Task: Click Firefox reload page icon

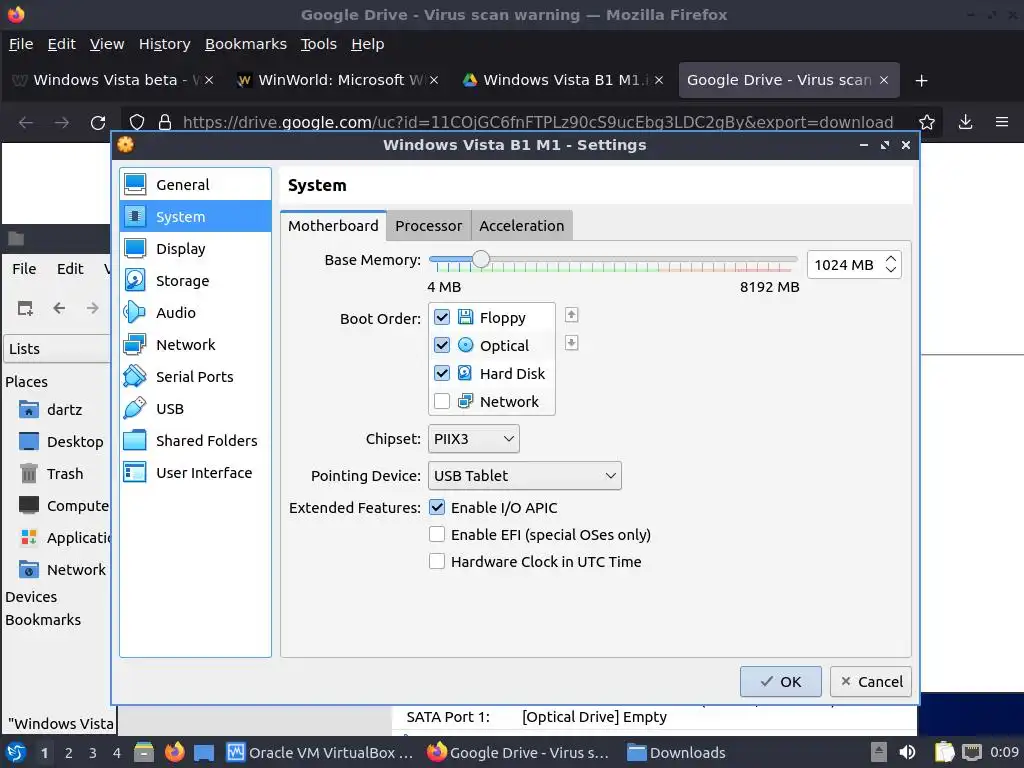Action: point(98,122)
